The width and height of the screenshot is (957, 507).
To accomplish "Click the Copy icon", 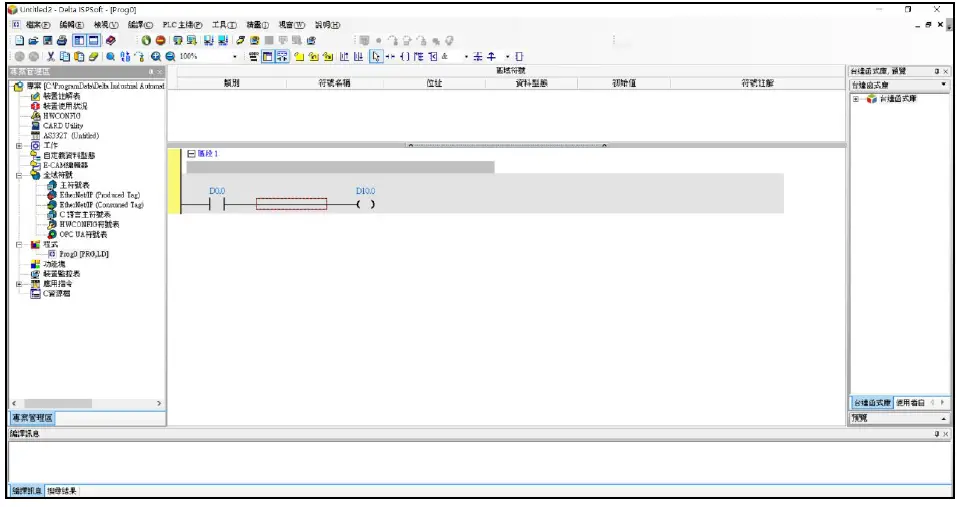I will pyautogui.click(x=65, y=56).
